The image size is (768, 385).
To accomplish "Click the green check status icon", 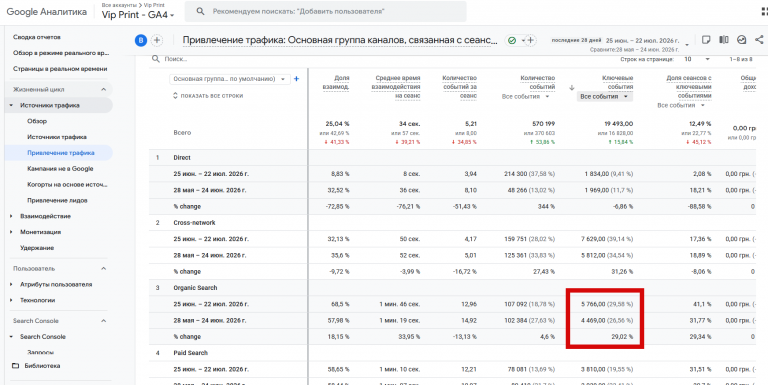I will (x=512, y=41).
